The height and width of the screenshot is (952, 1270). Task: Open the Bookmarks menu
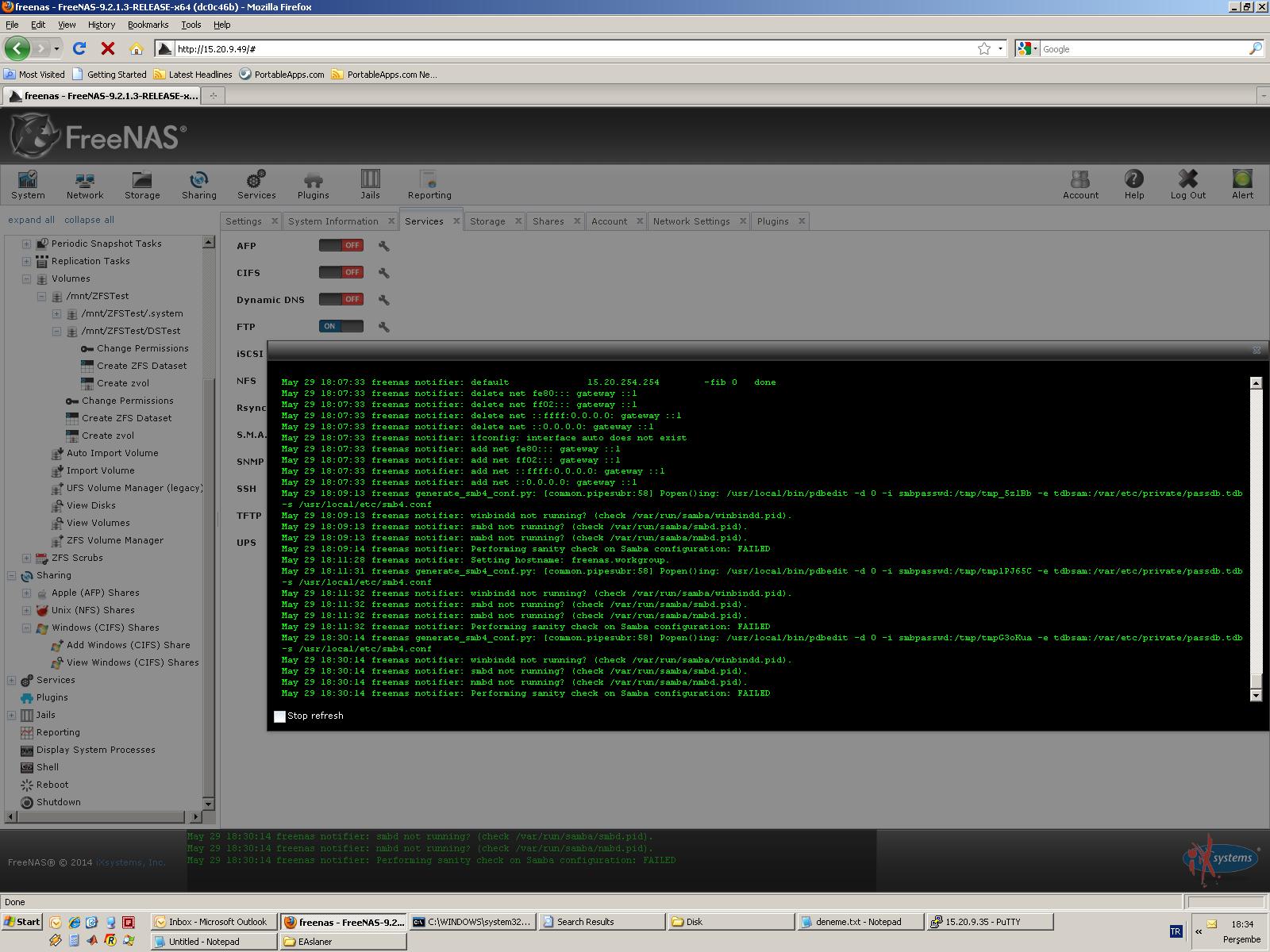pyautogui.click(x=148, y=25)
